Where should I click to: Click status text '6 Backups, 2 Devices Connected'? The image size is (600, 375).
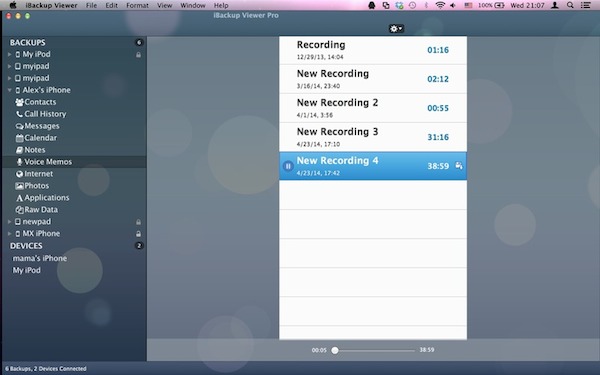(46, 369)
